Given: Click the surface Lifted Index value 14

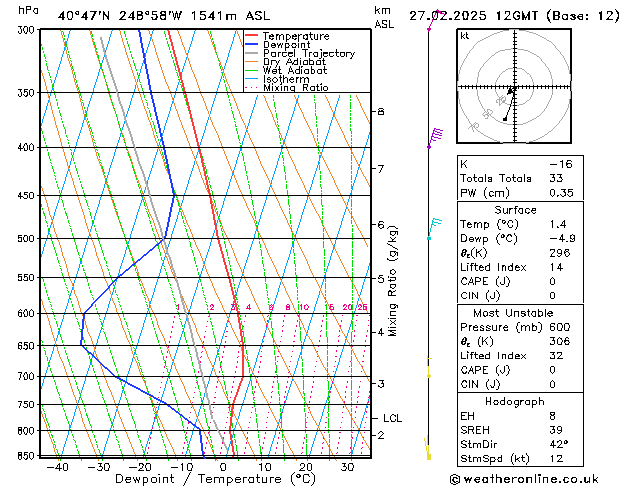Looking at the screenshot, I should pyautogui.click(x=556, y=267).
